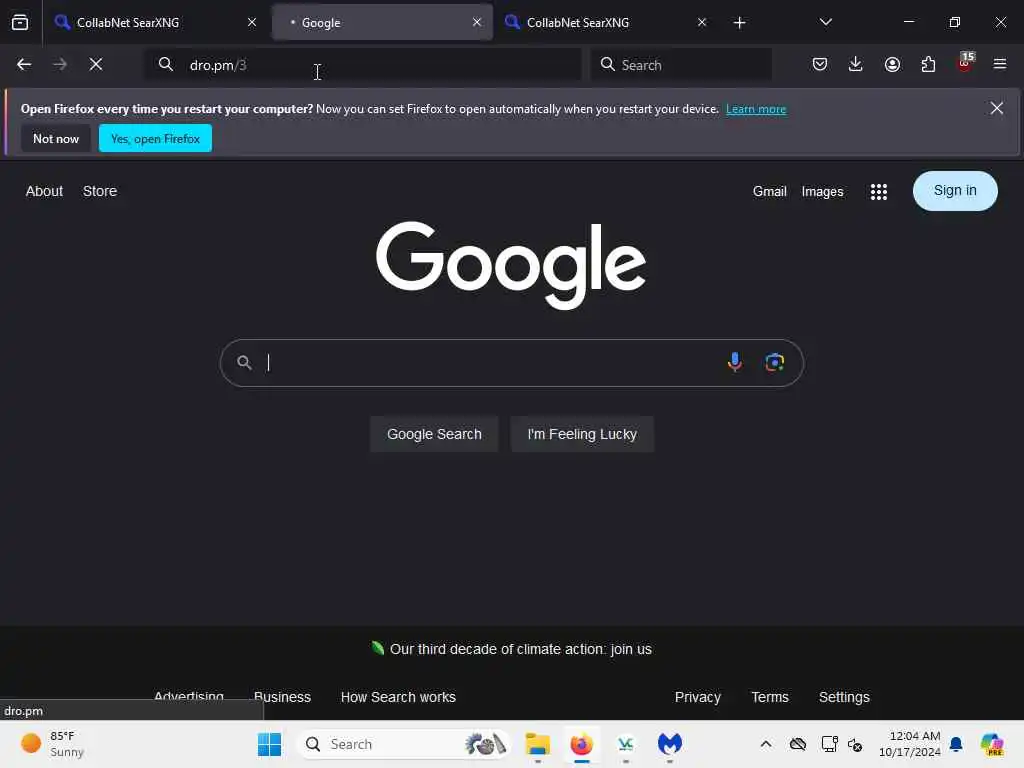Screen dimensions: 1024x768
Task: Save page to Pocket
Action: (x=820, y=64)
